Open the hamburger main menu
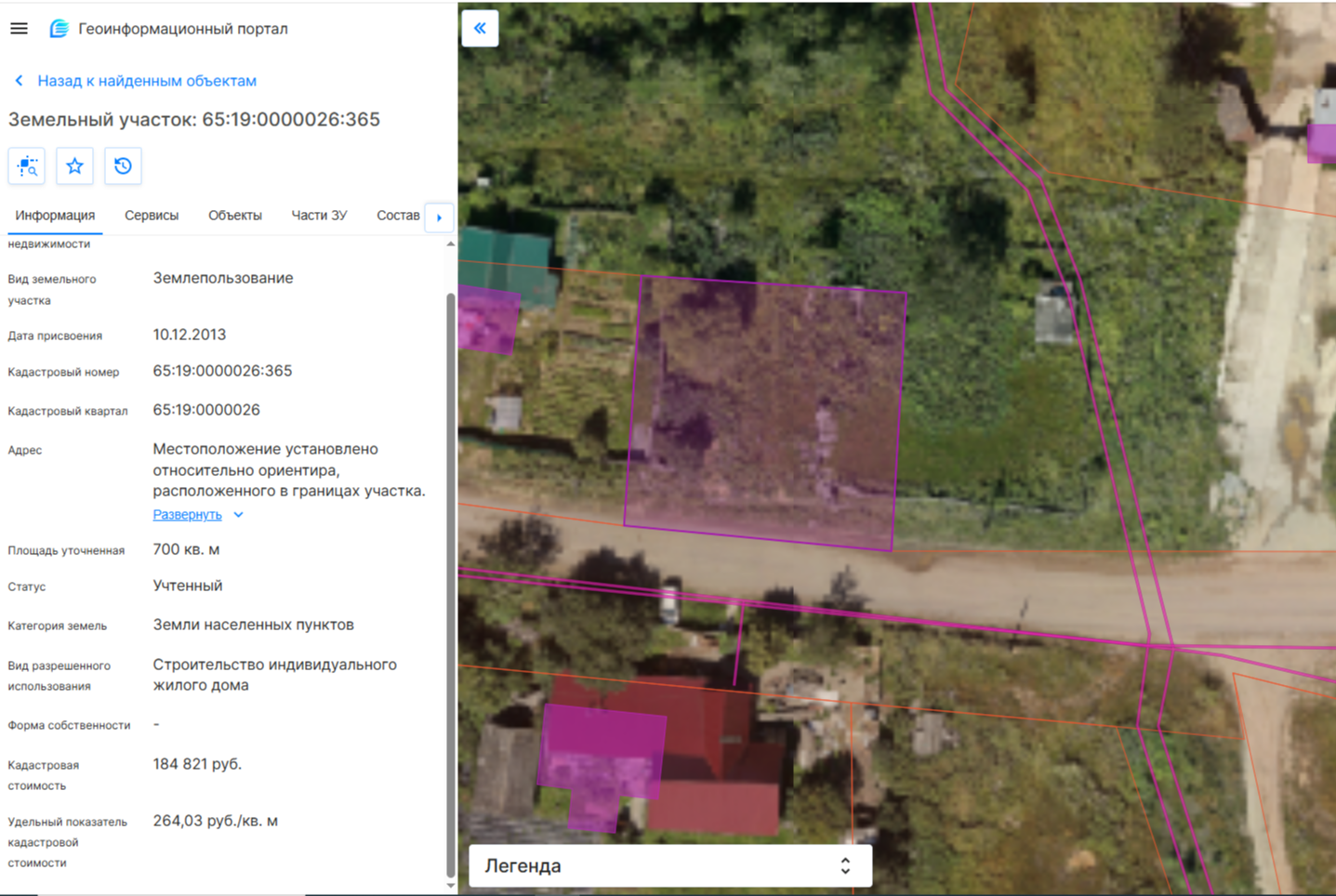This screenshot has width=1336, height=896. [x=19, y=29]
